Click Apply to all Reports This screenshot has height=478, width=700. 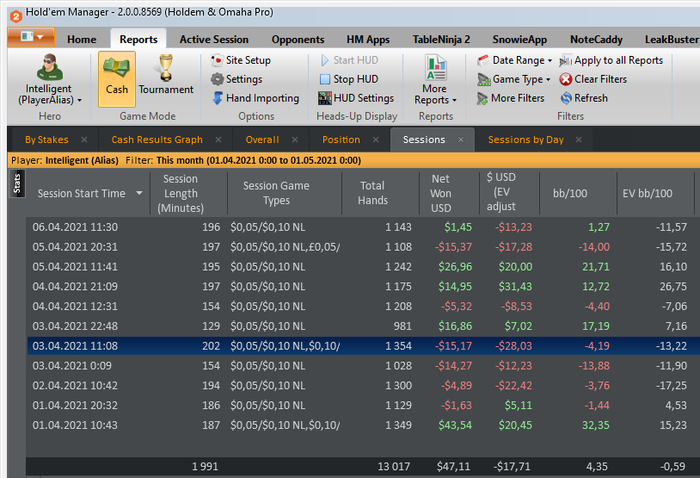click(611, 60)
